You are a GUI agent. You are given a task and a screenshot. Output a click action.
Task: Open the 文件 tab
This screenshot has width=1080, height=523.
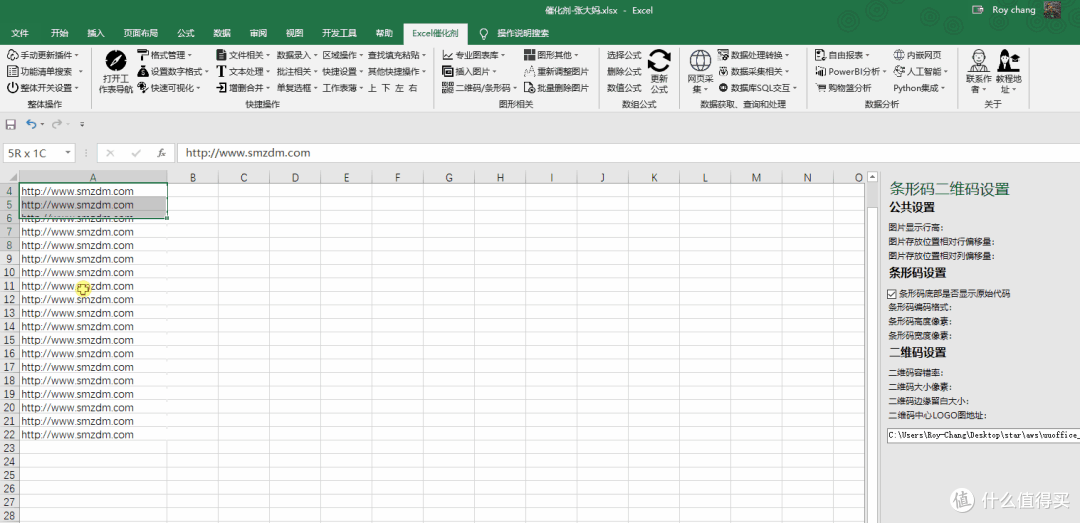click(20, 33)
